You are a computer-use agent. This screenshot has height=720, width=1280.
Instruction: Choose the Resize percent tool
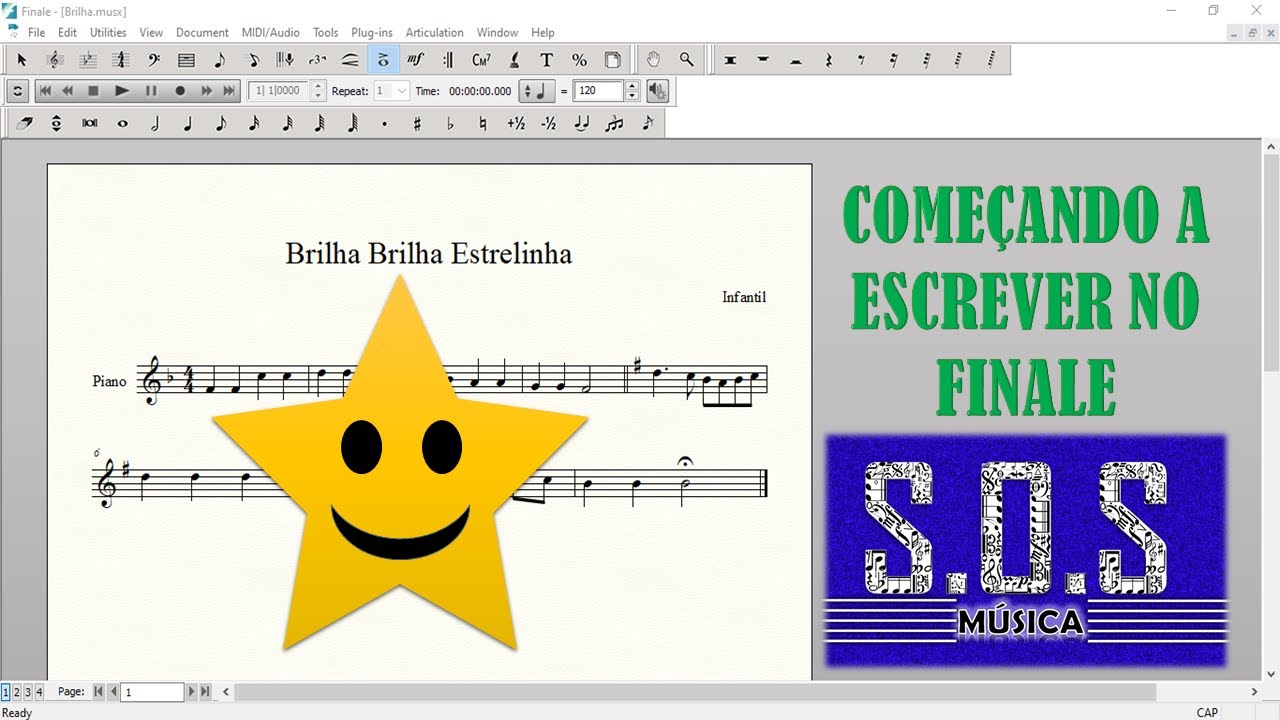click(579, 60)
